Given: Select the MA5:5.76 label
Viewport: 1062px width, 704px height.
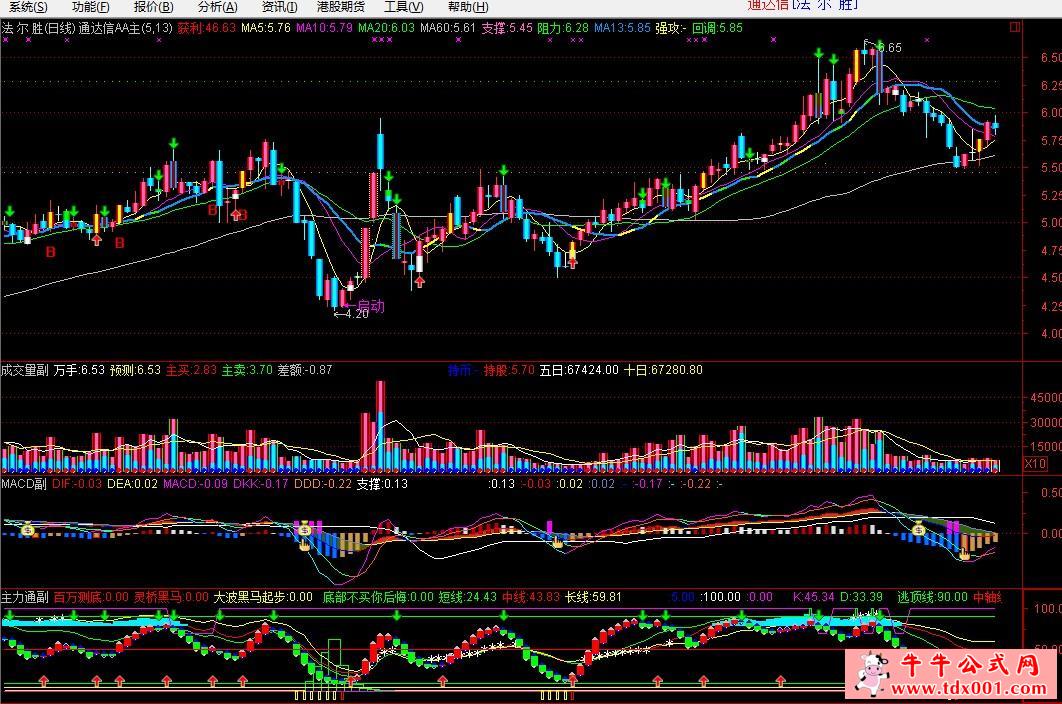Looking at the screenshot, I should (266, 28).
